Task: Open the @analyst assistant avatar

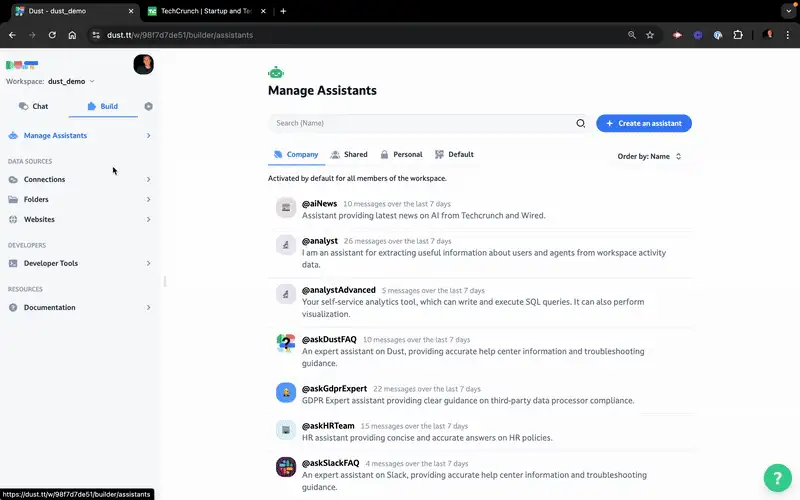Action: coord(286,245)
